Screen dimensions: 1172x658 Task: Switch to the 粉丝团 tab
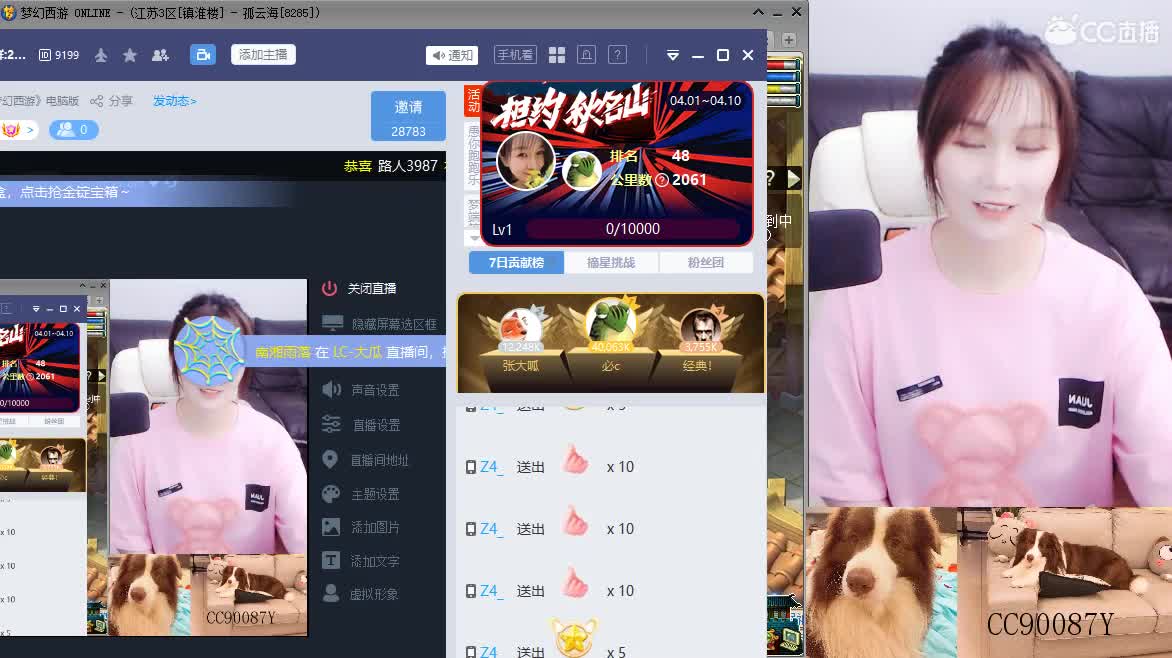[x=706, y=262]
